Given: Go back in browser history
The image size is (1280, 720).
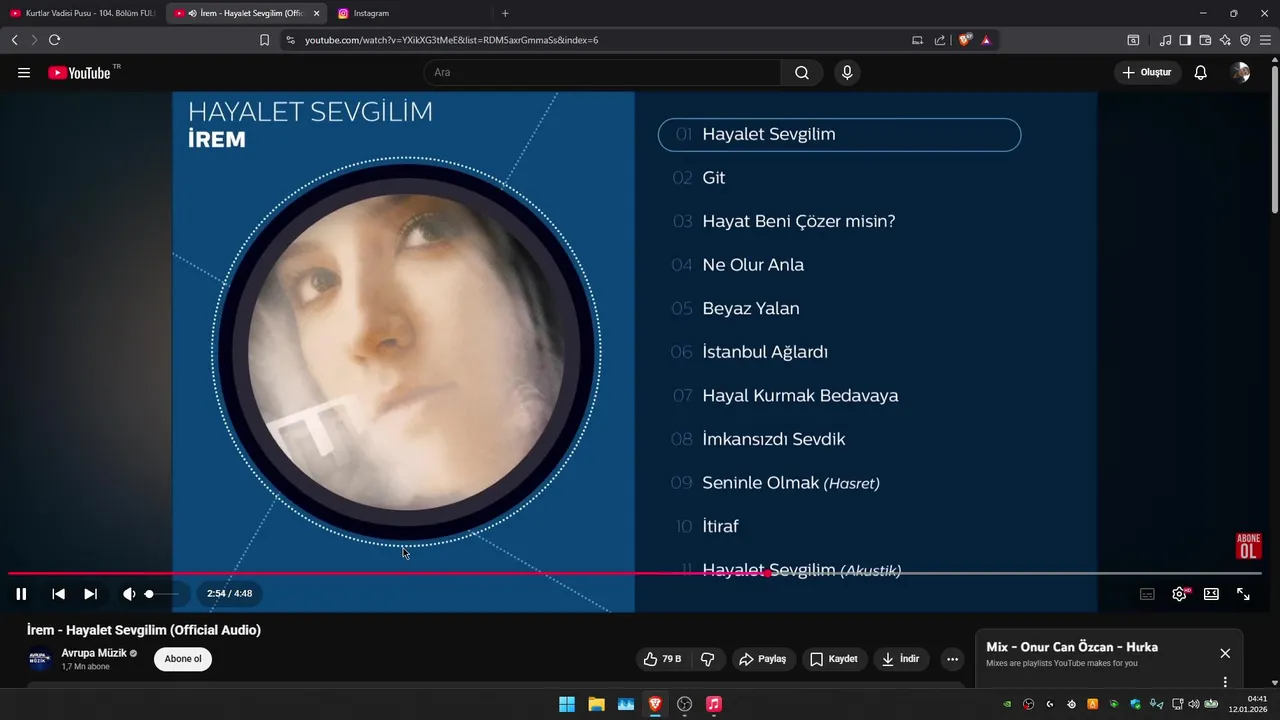Looking at the screenshot, I should [14, 40].
